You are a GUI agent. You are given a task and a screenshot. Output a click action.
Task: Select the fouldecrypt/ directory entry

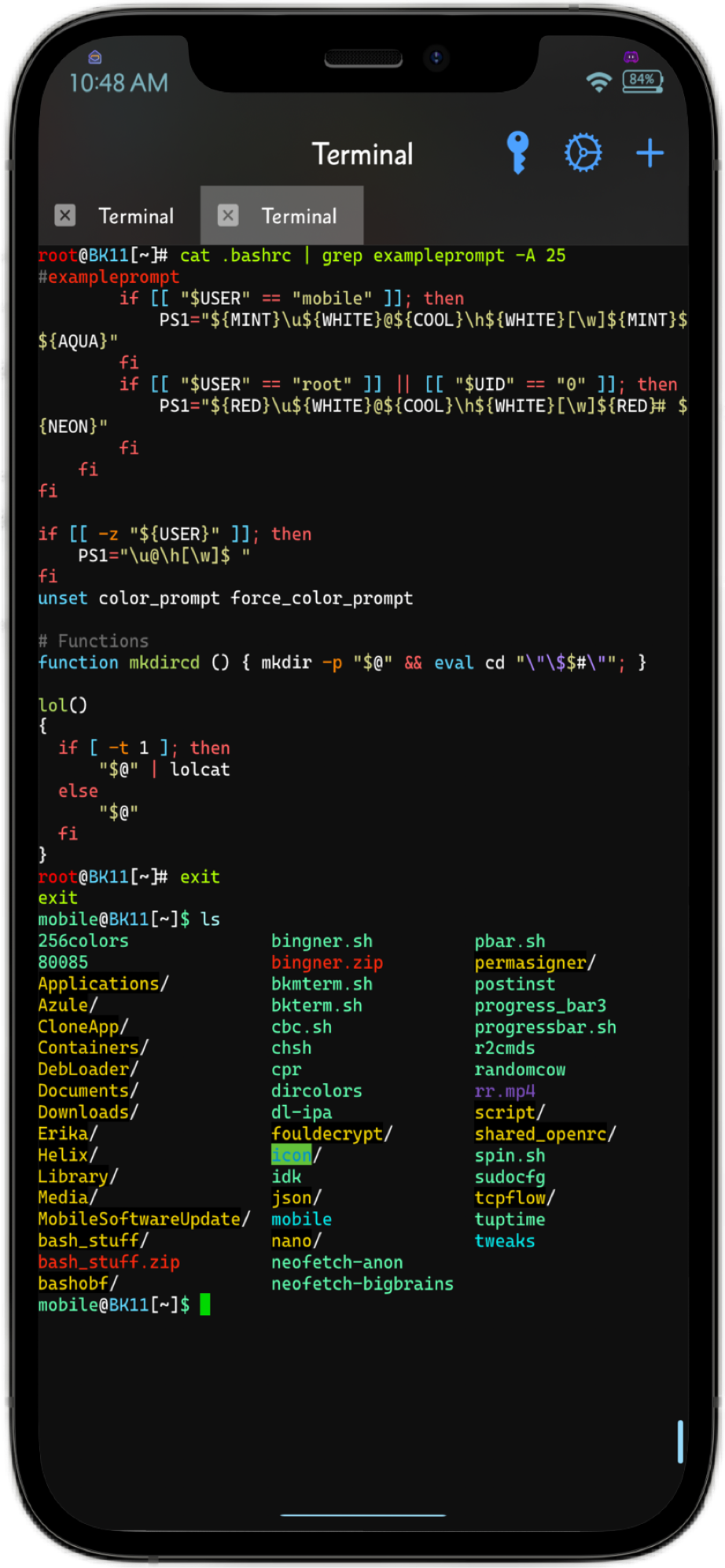[x=332, y=1133]
